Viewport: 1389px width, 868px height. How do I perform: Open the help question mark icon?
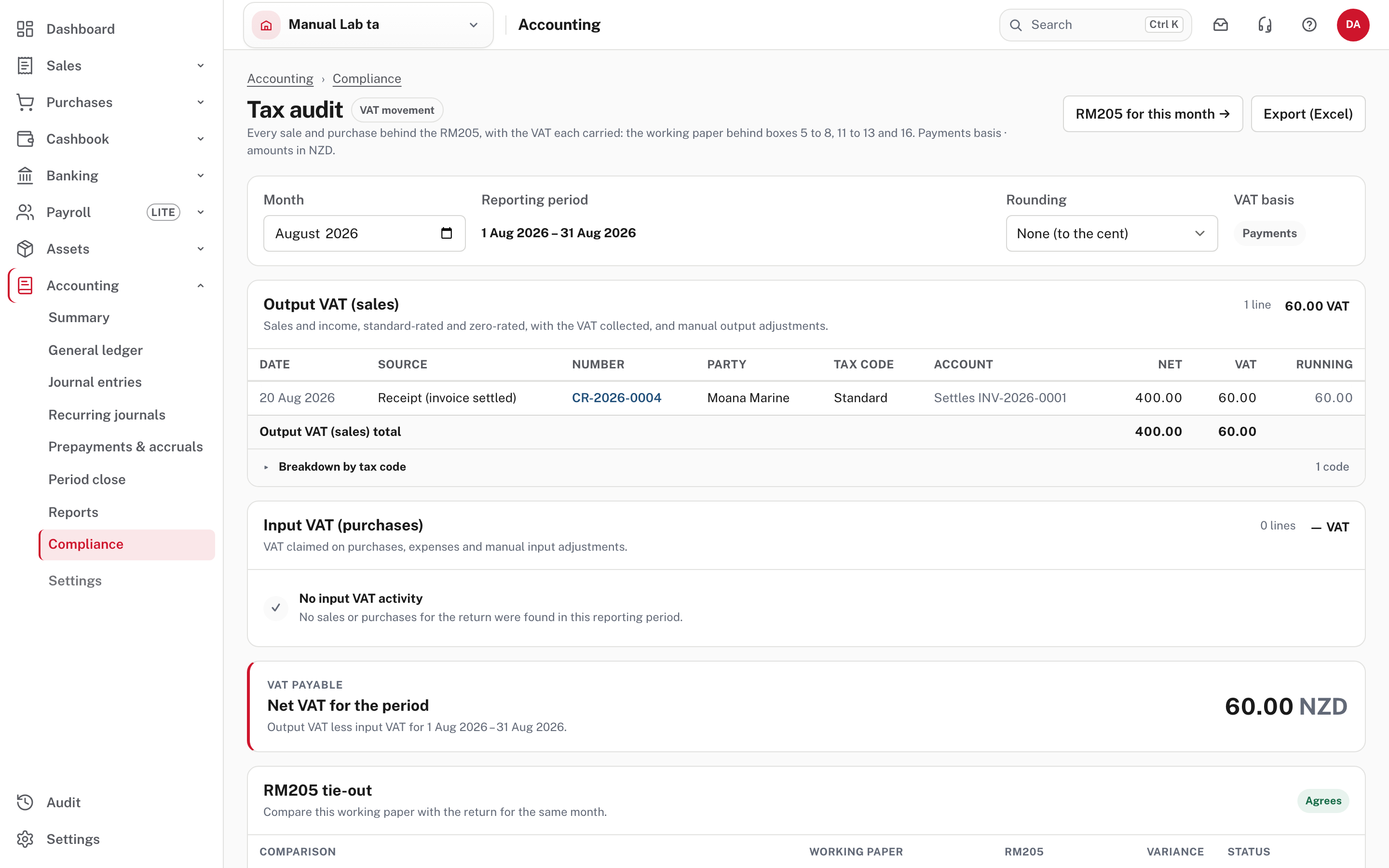(1309, 25)
